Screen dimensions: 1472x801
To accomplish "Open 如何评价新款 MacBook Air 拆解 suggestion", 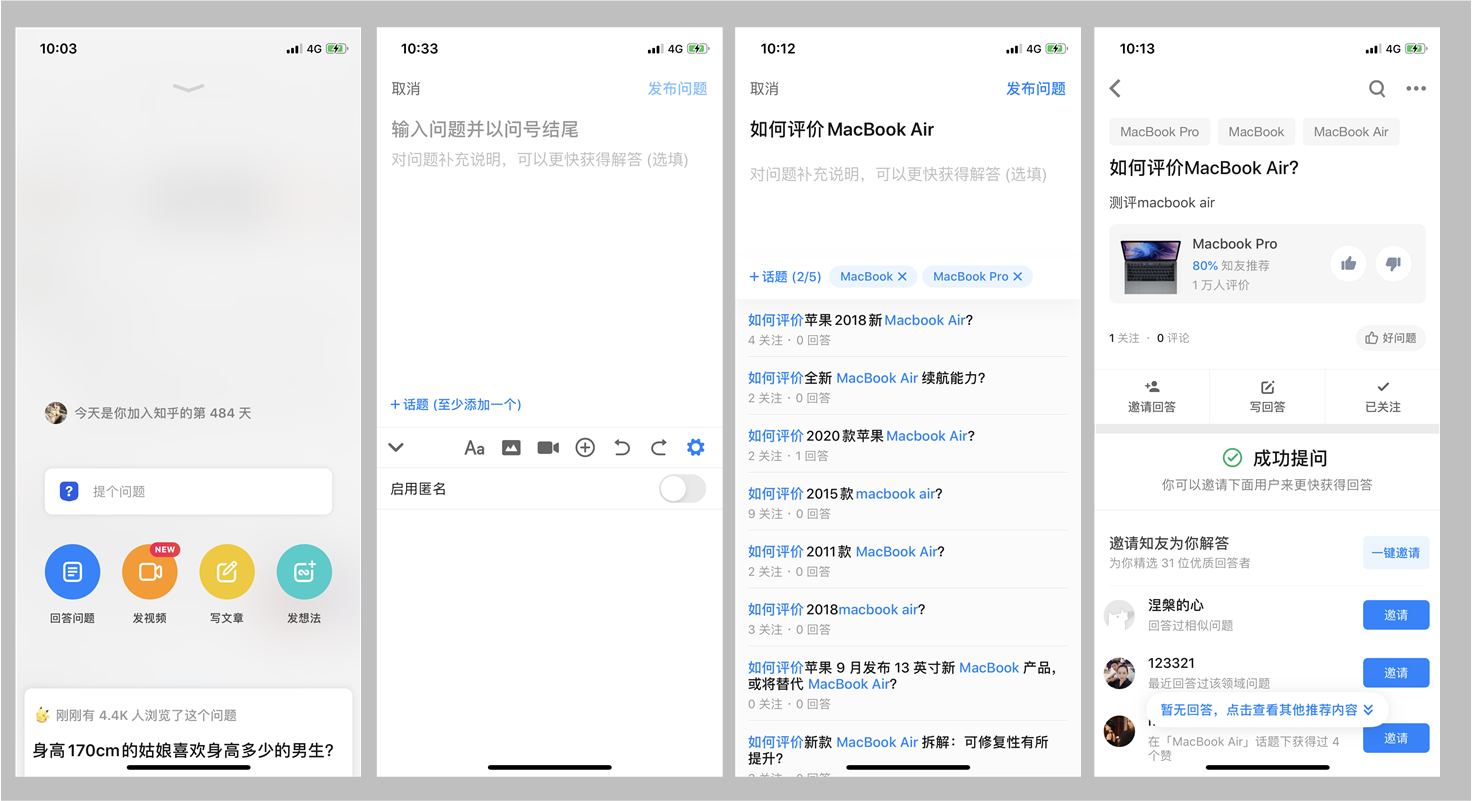I will click(x=898, y=750).
